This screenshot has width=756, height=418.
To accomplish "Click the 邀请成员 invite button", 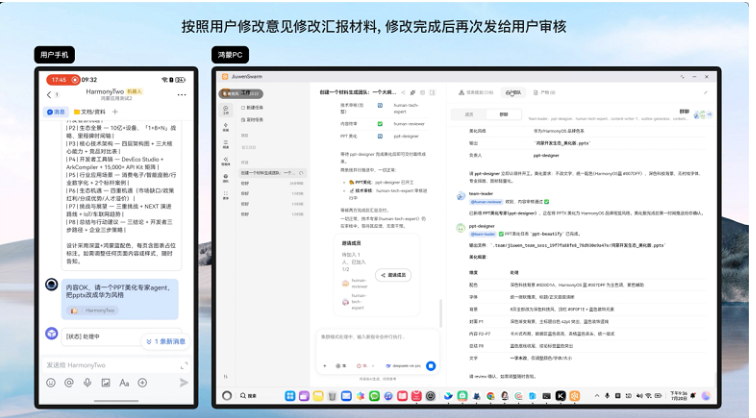I will click(393, 275).
